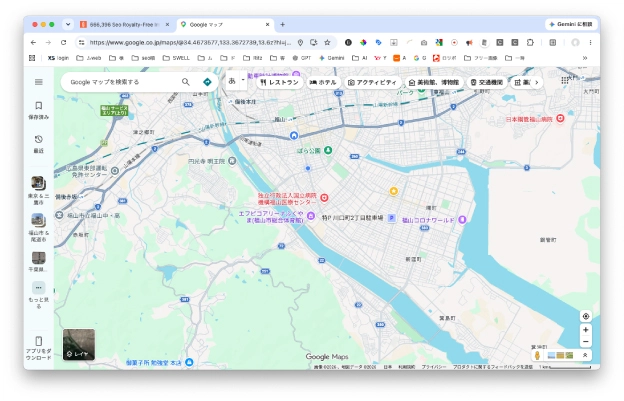Click the location pin icon in address bar
The width and height of the screenshot is (624, 401).
pos(300,42)
